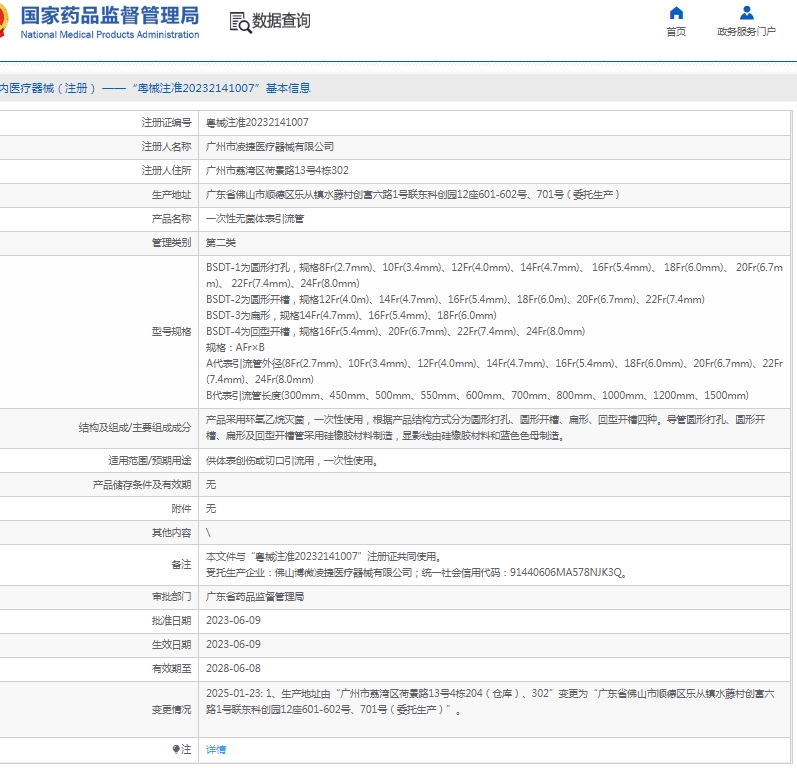
Task: Click the registration number 粤械注准20232141007 value
Action: (257, 122)
